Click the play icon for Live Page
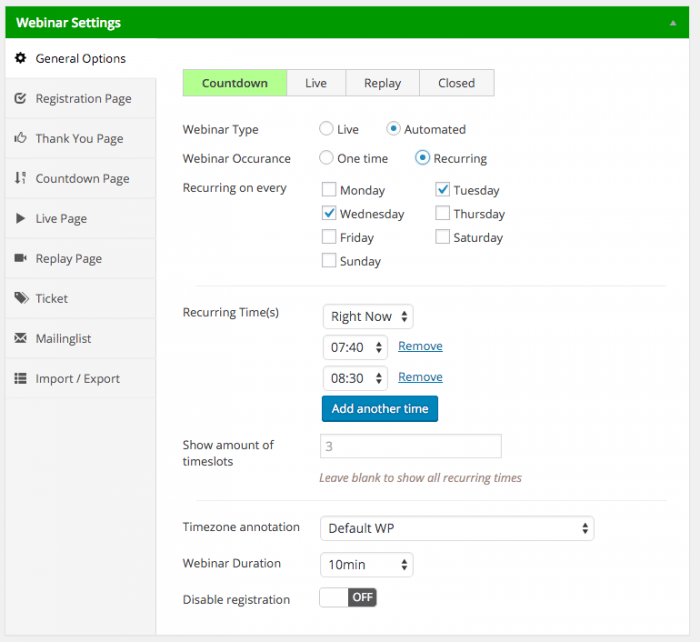Screen dimensions: 700x642 [x=21, y=218]
